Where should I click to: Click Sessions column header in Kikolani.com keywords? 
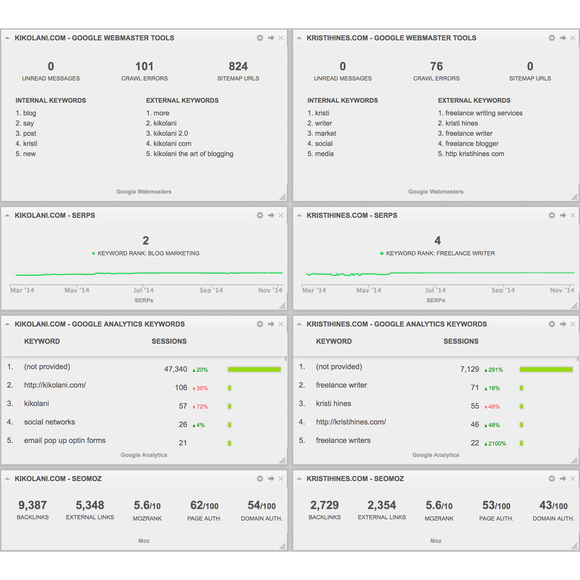[x=169, y=341]
